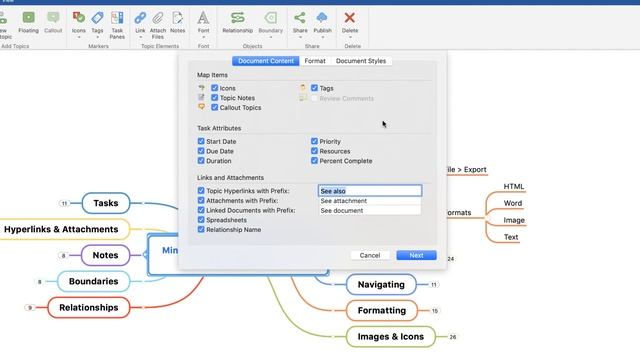Select the Navigating topic
Viewport: 640px width, 360px height.
pos(381,284)
